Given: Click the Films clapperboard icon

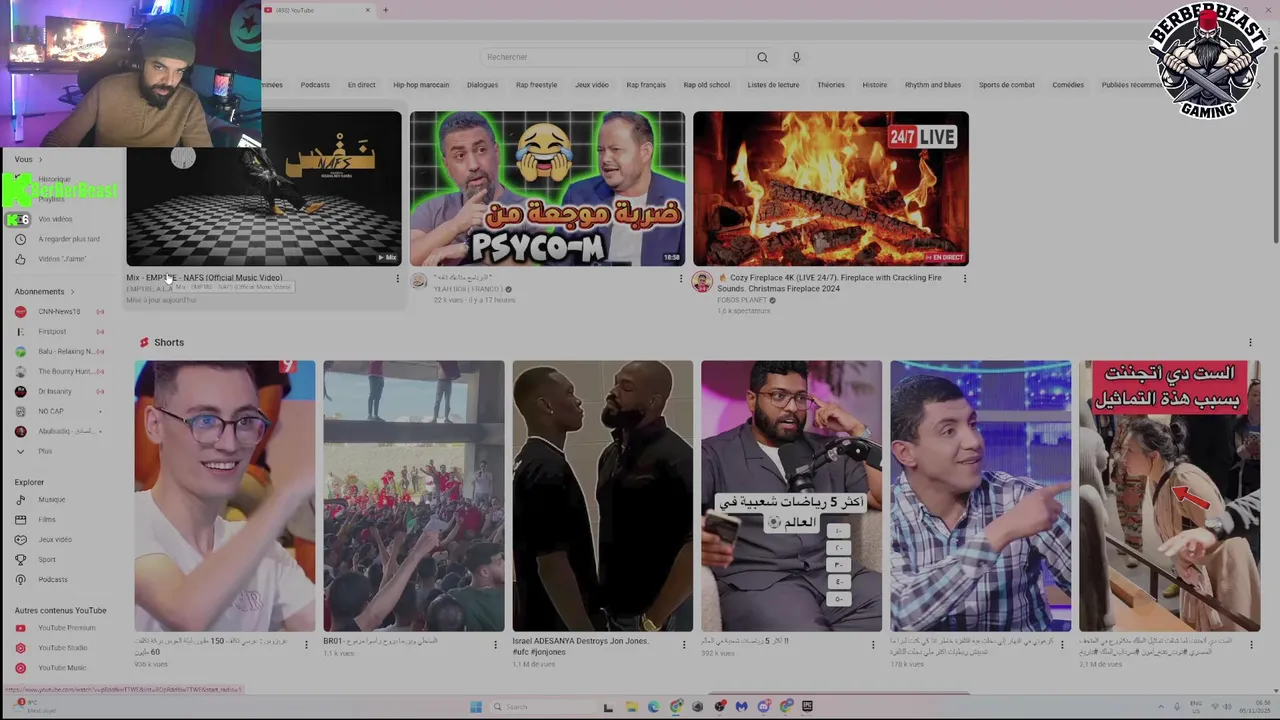Looking at the screenshot, I should point(20,519).
